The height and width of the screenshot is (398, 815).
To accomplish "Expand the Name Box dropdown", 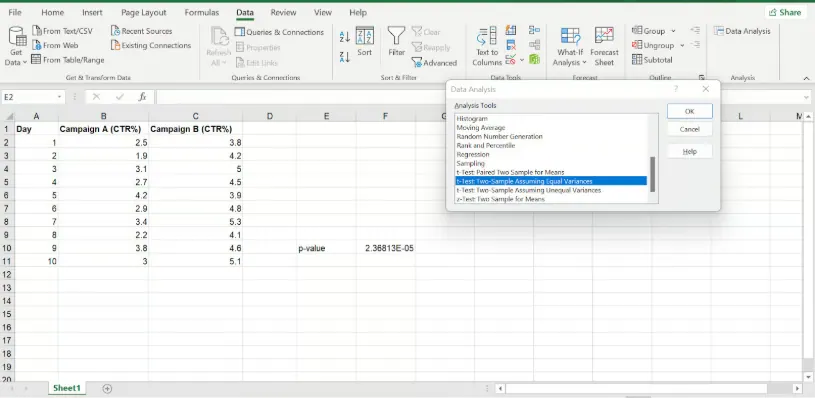I will (60, 97).
